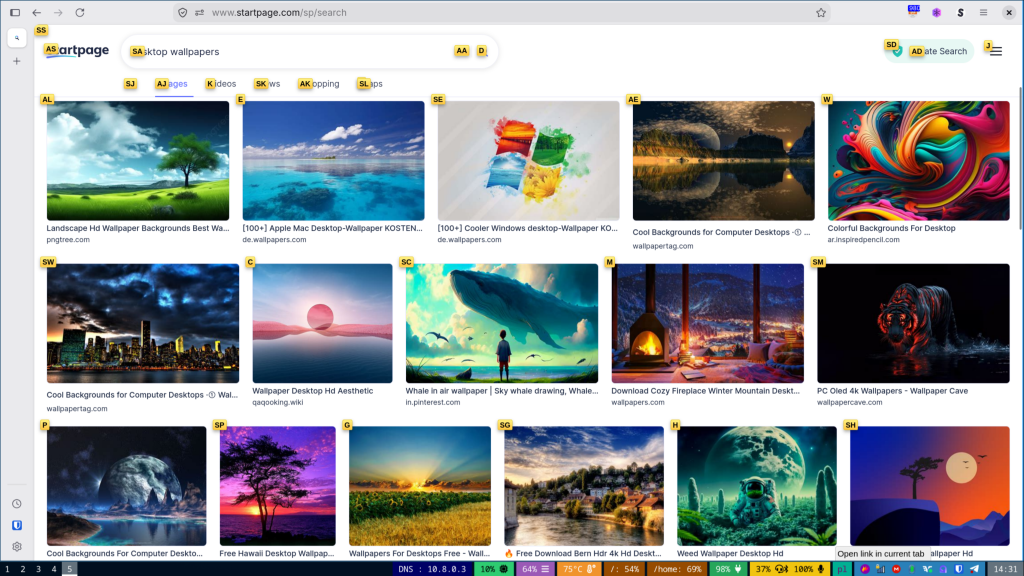1024x576 pixels.
Task: Open extension with red badge in toolbar
Action: point(913,11)
